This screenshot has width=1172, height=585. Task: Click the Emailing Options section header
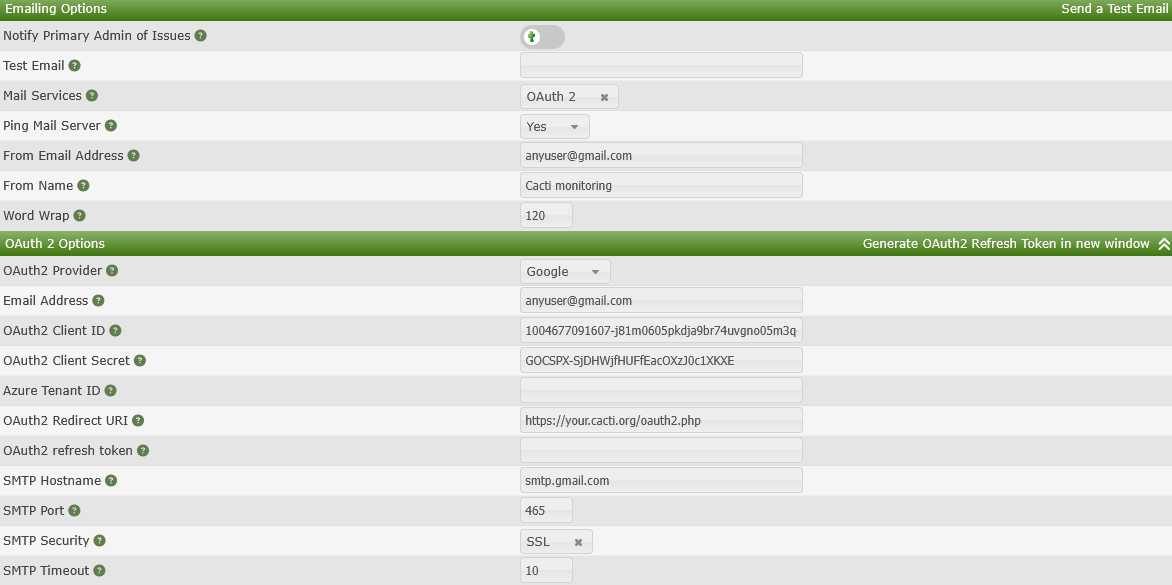click(x=55, y=9)
